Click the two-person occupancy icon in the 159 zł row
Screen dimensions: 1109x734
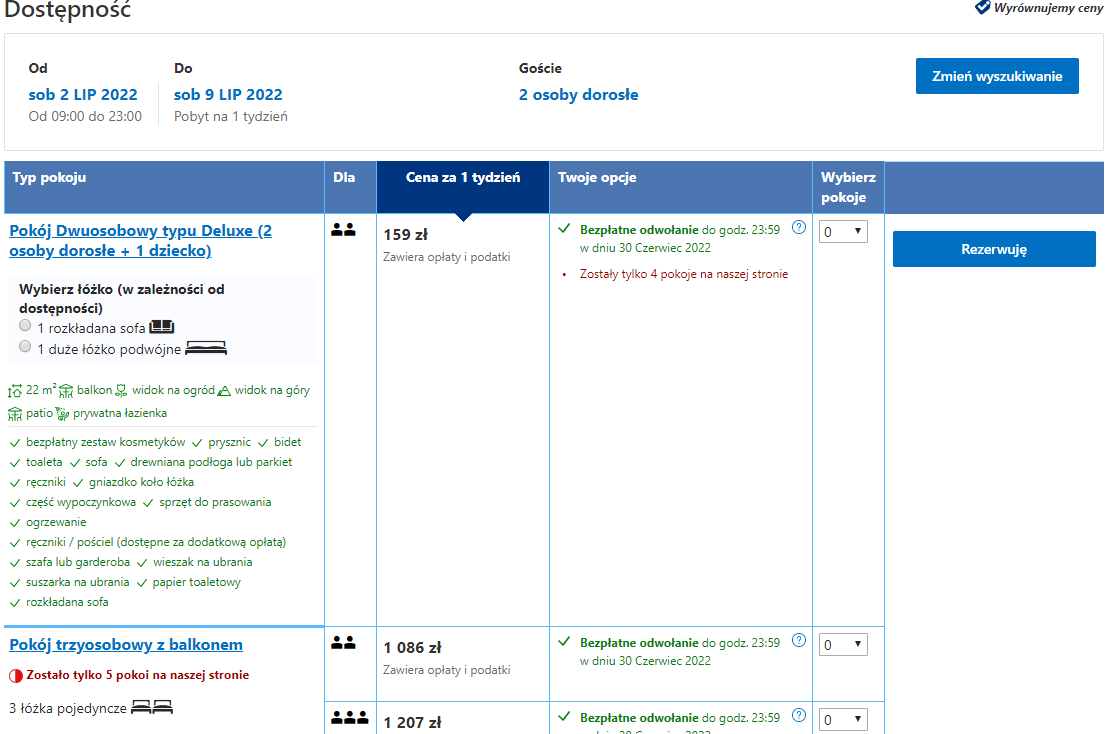point(343,230)
